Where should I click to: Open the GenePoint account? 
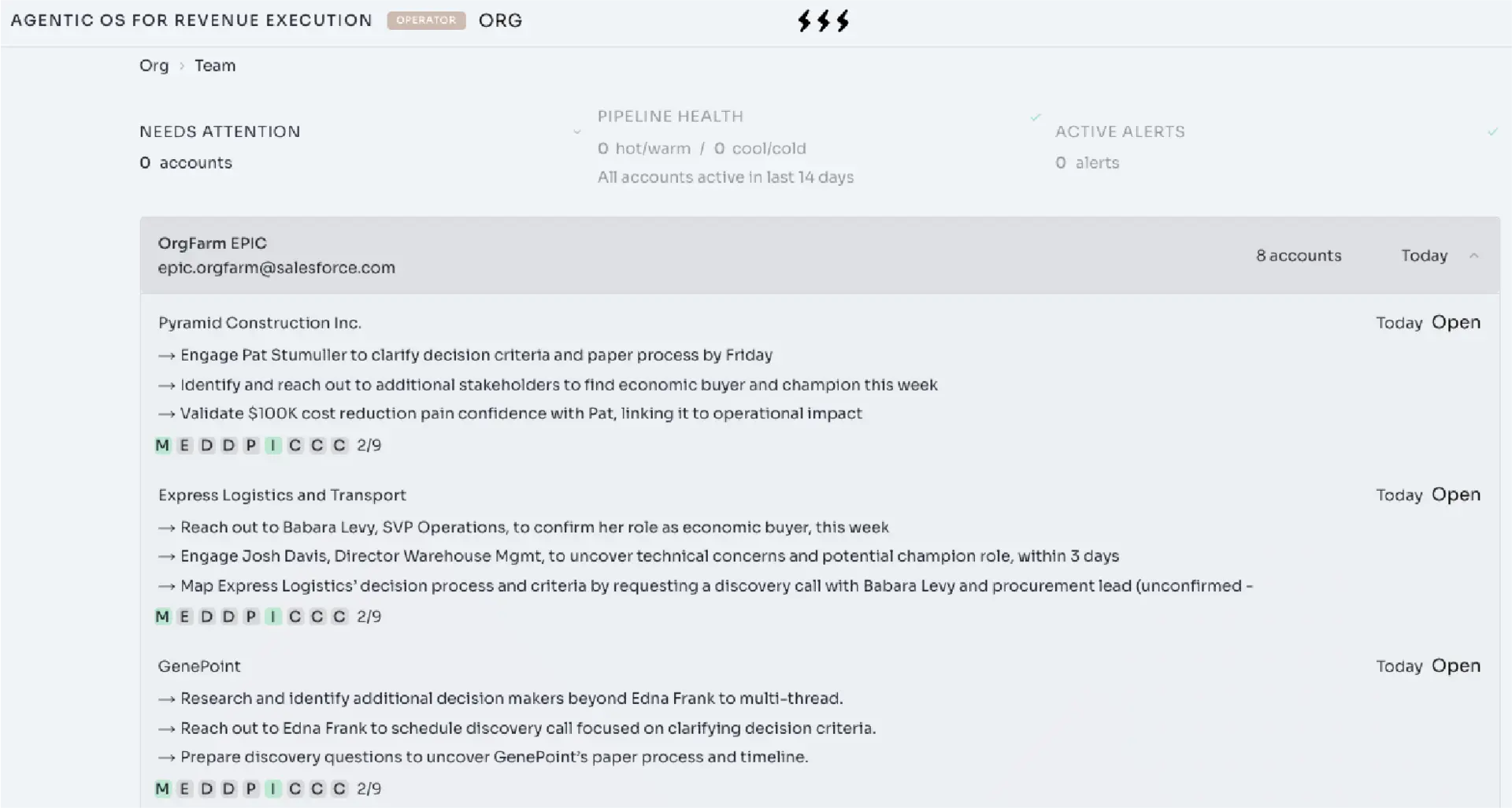click(1455, 665)
